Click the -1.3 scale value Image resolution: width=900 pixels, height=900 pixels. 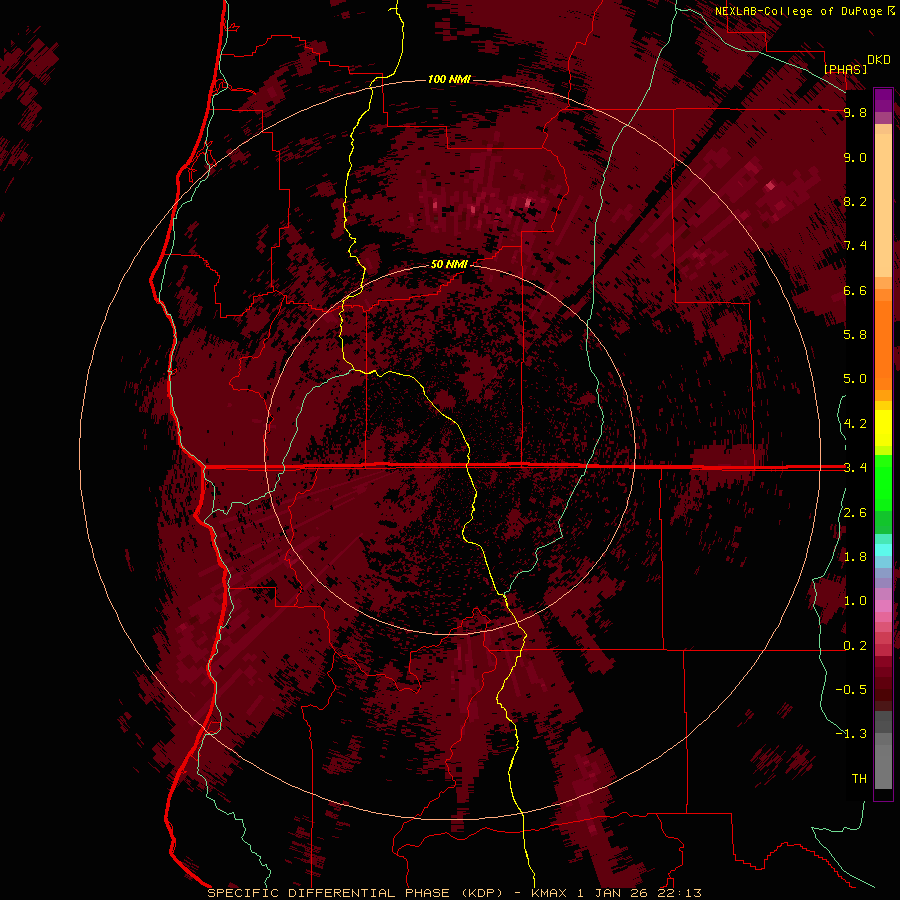[851, 734]
